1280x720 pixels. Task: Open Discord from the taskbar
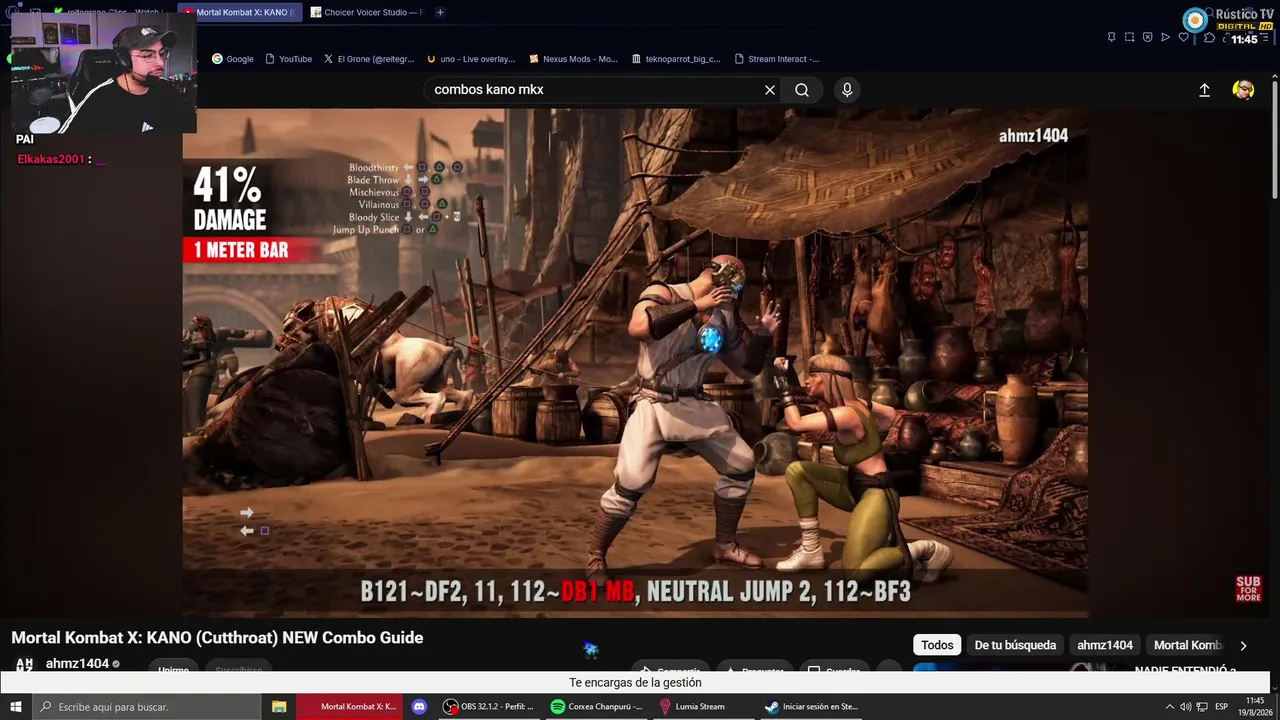419,707
